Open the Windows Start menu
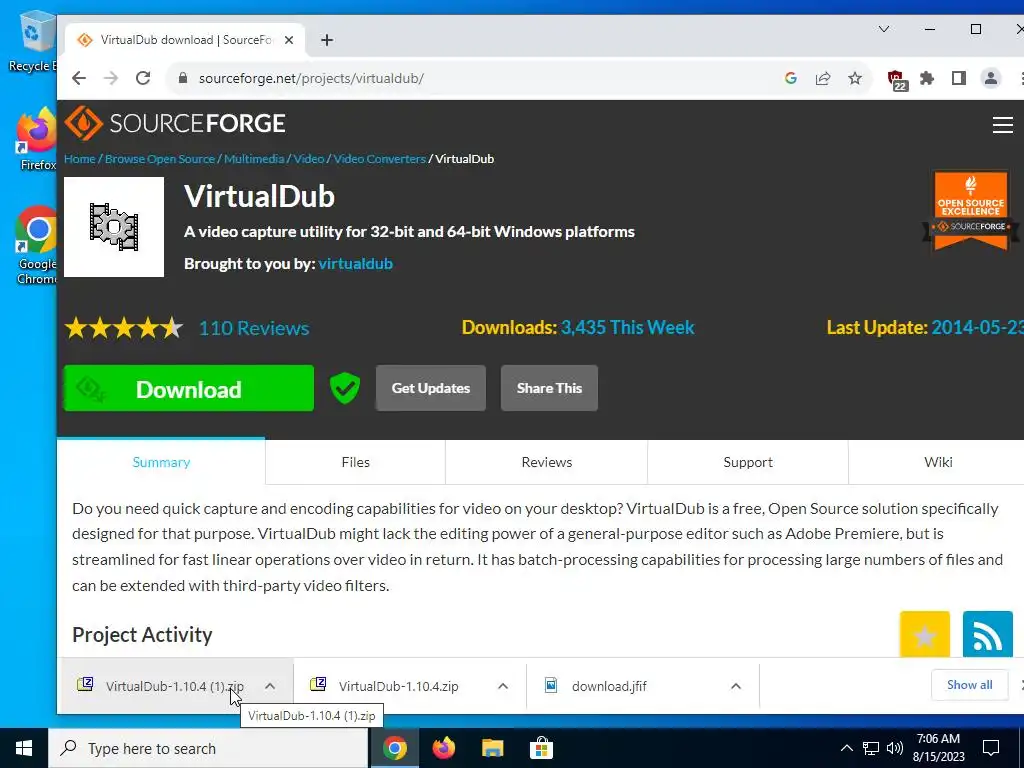The width and height of the screenshot is (1024, 768). tap(24, 748)
